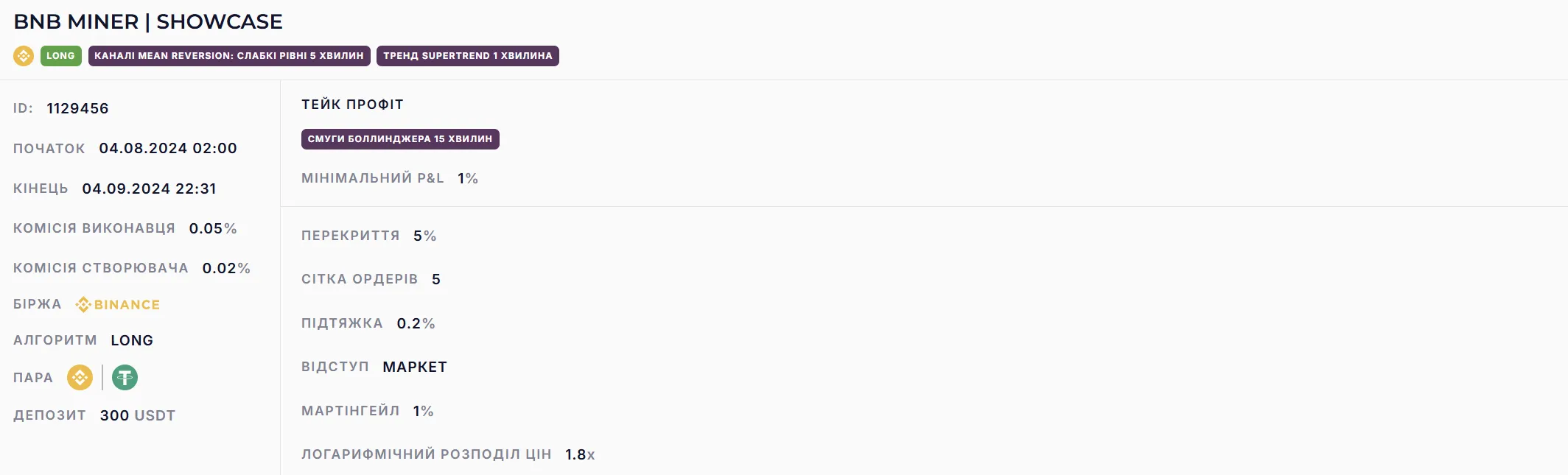
Task: Click the Мінімальний P&L value 1%
Action: click(x=468, y=178)
